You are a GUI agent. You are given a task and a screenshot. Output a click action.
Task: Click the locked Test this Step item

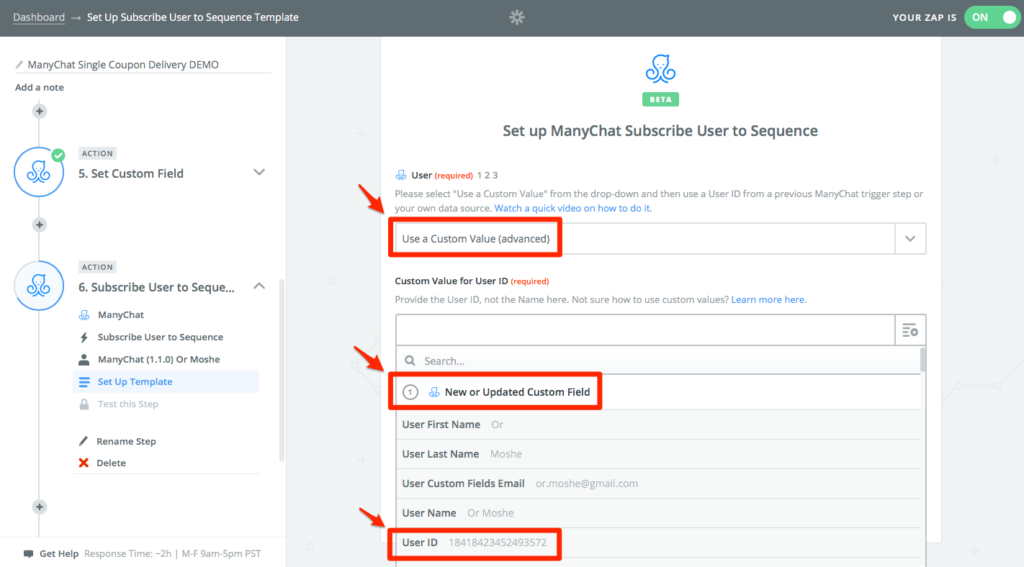pyautogui.click(x=128, y=404)
